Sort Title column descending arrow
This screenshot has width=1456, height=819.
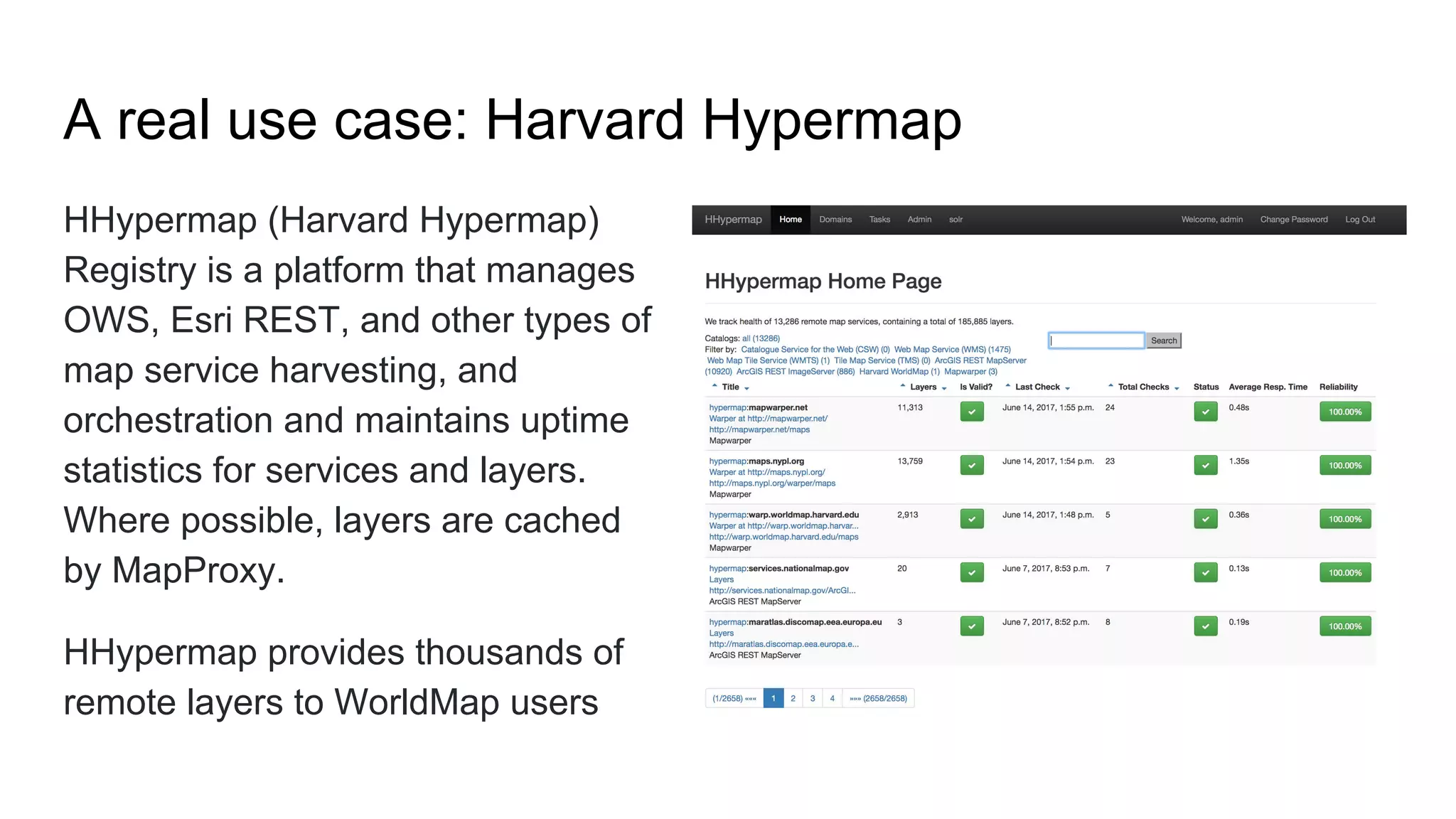[746, 388]
